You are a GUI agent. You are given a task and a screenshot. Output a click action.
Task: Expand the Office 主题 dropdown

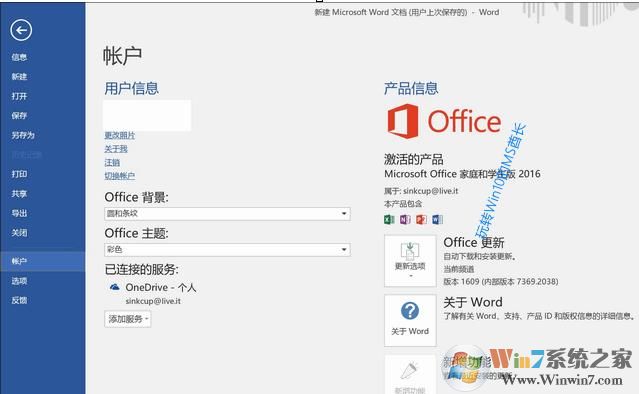point(227,249)
